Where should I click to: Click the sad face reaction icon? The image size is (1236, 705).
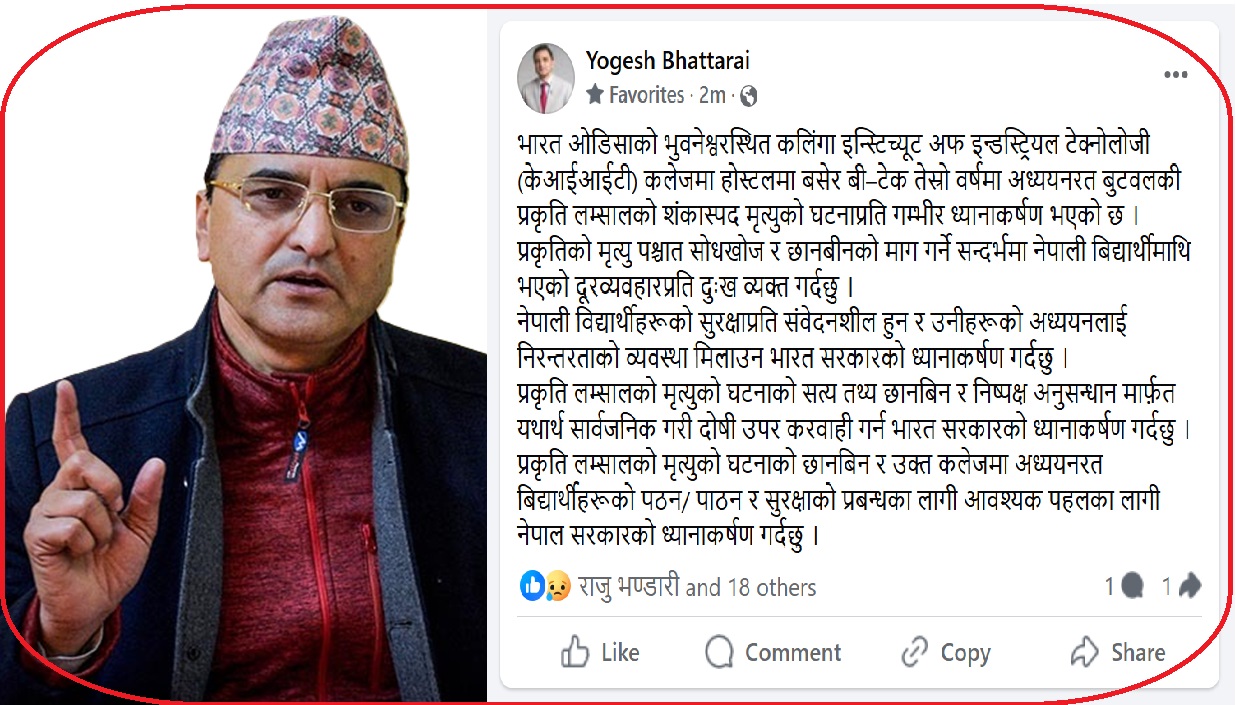point(557,587)
